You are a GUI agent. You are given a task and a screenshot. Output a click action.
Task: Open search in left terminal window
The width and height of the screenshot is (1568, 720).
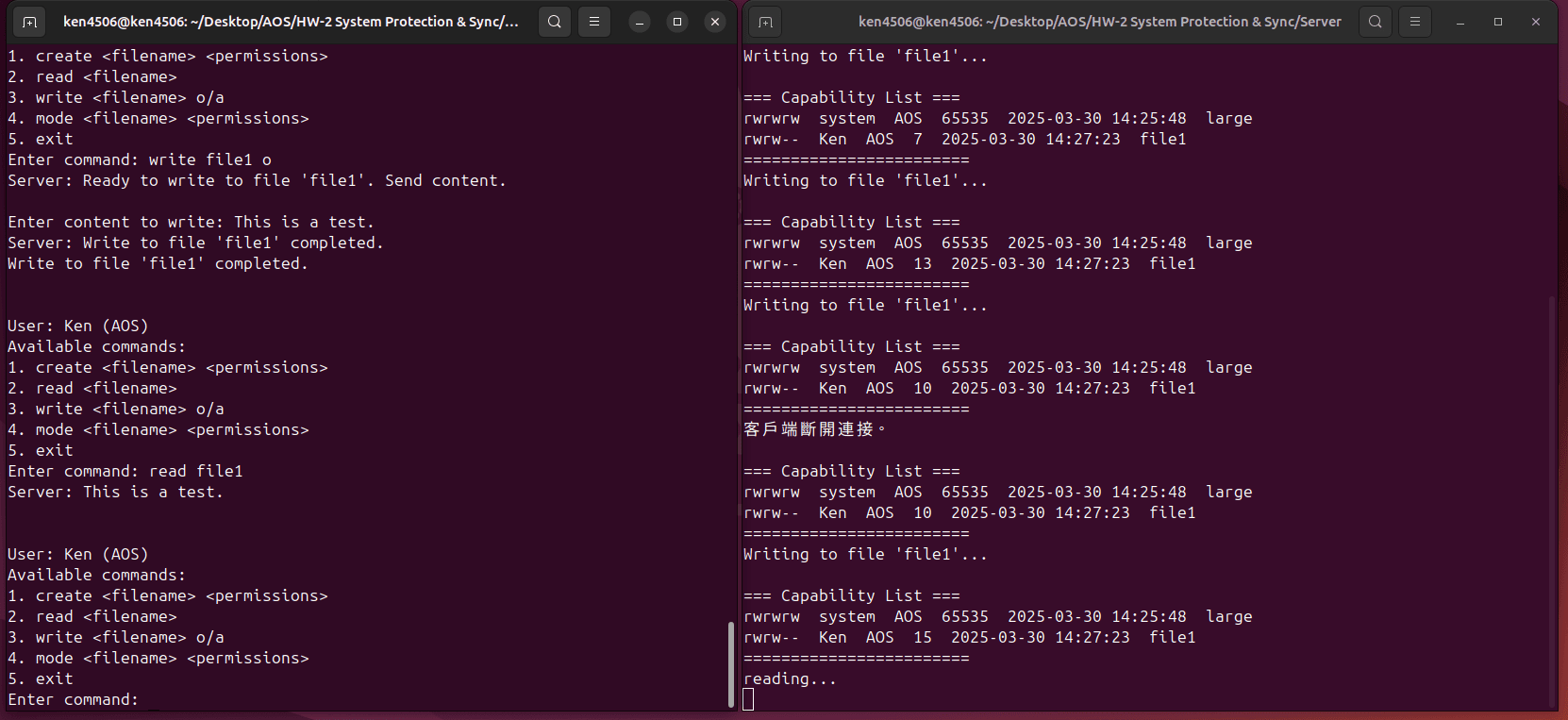tap(555, 22)
